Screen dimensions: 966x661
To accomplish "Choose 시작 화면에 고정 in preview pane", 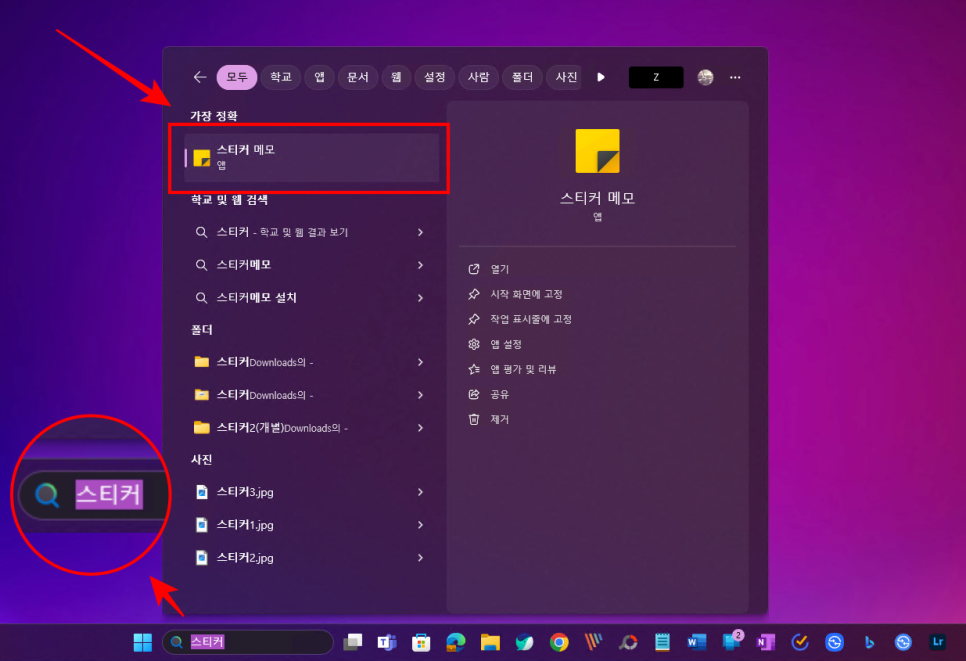I will click(515, 294).
